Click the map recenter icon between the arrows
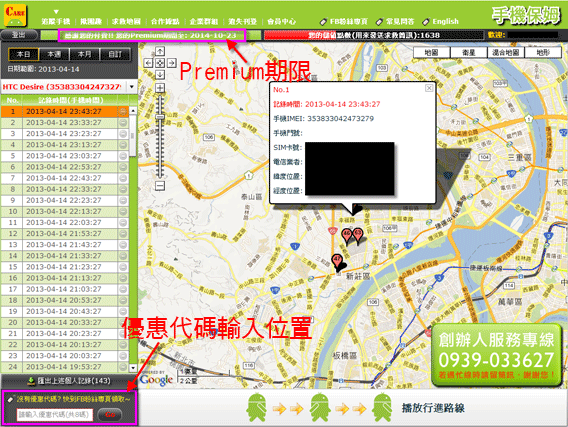568x427 pixels. 160,63
